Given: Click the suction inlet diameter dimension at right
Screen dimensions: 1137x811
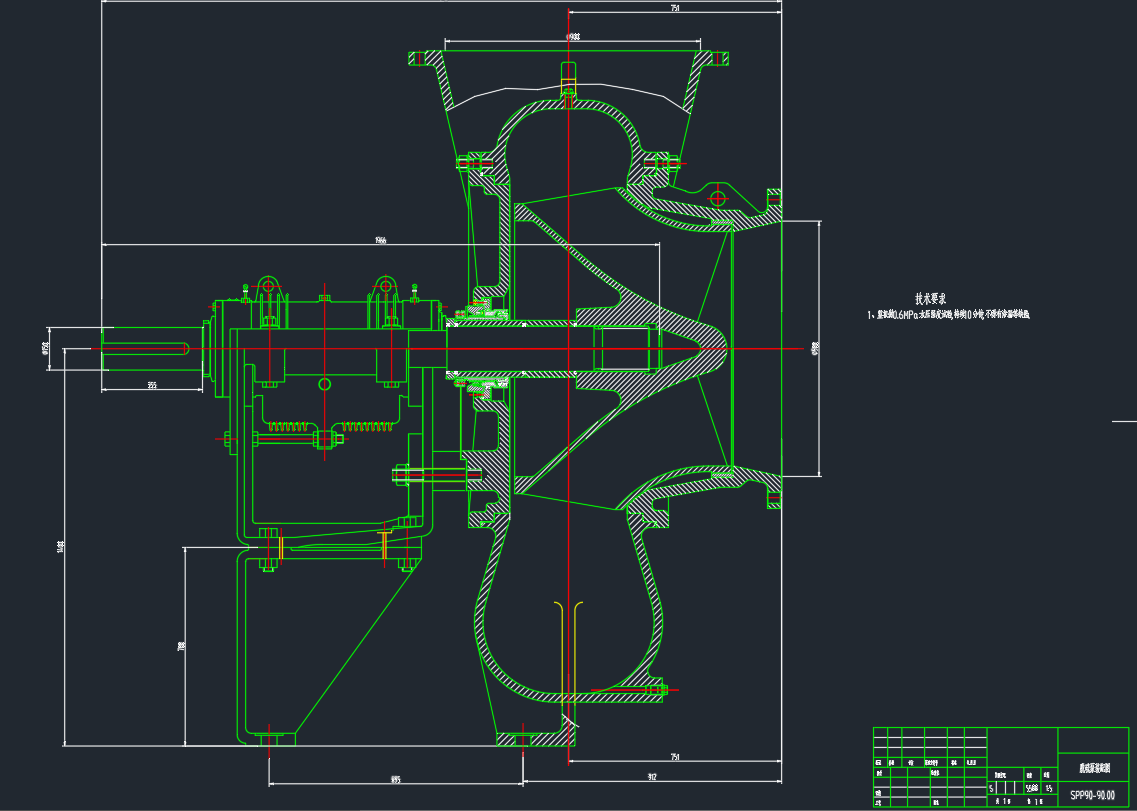Looking at the screenshot, I should 815,348.
